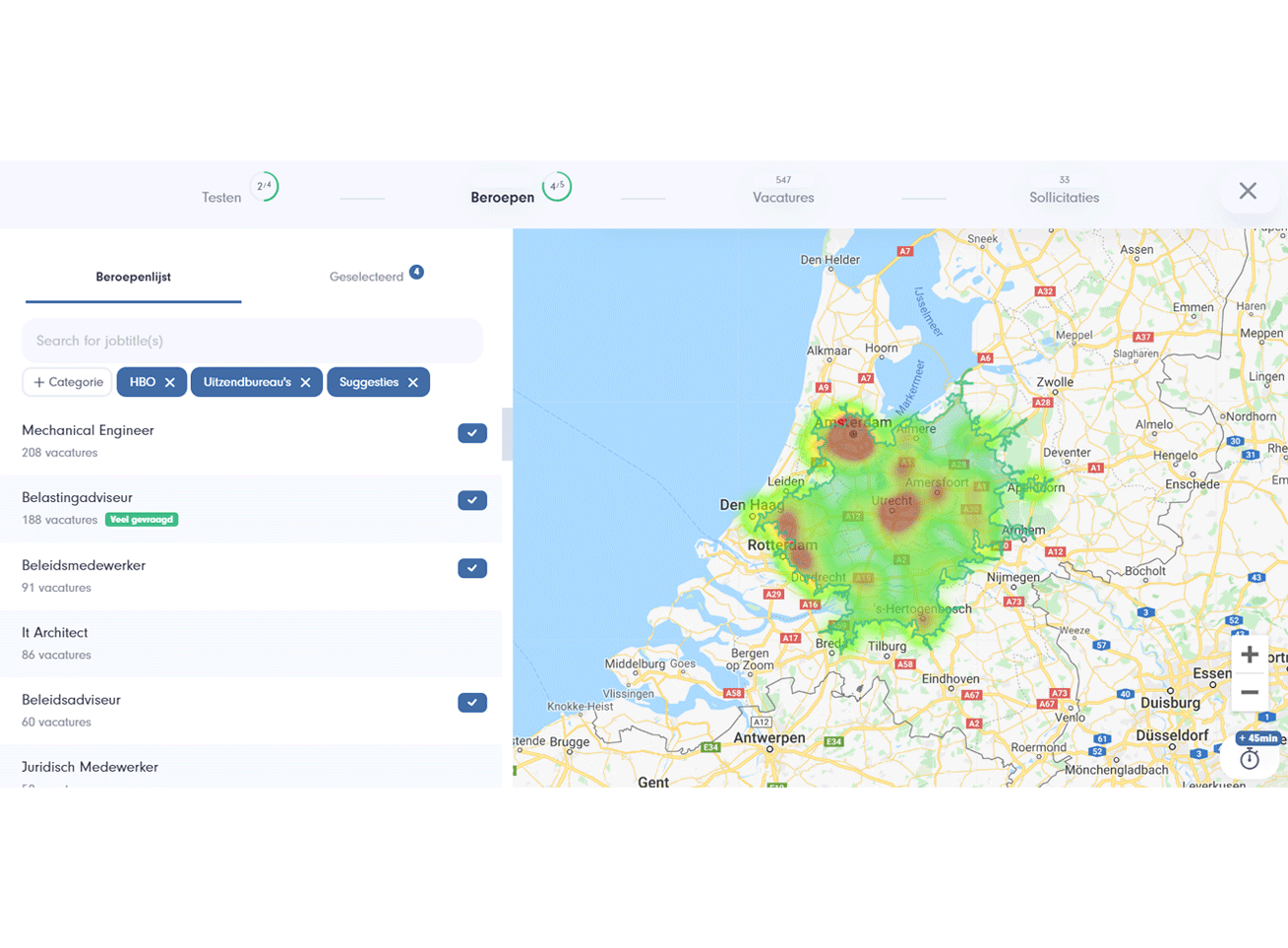This screenshot has height=948, width=1288.
Task: Click Antwerpen on the map
Action: coord(769,737)
